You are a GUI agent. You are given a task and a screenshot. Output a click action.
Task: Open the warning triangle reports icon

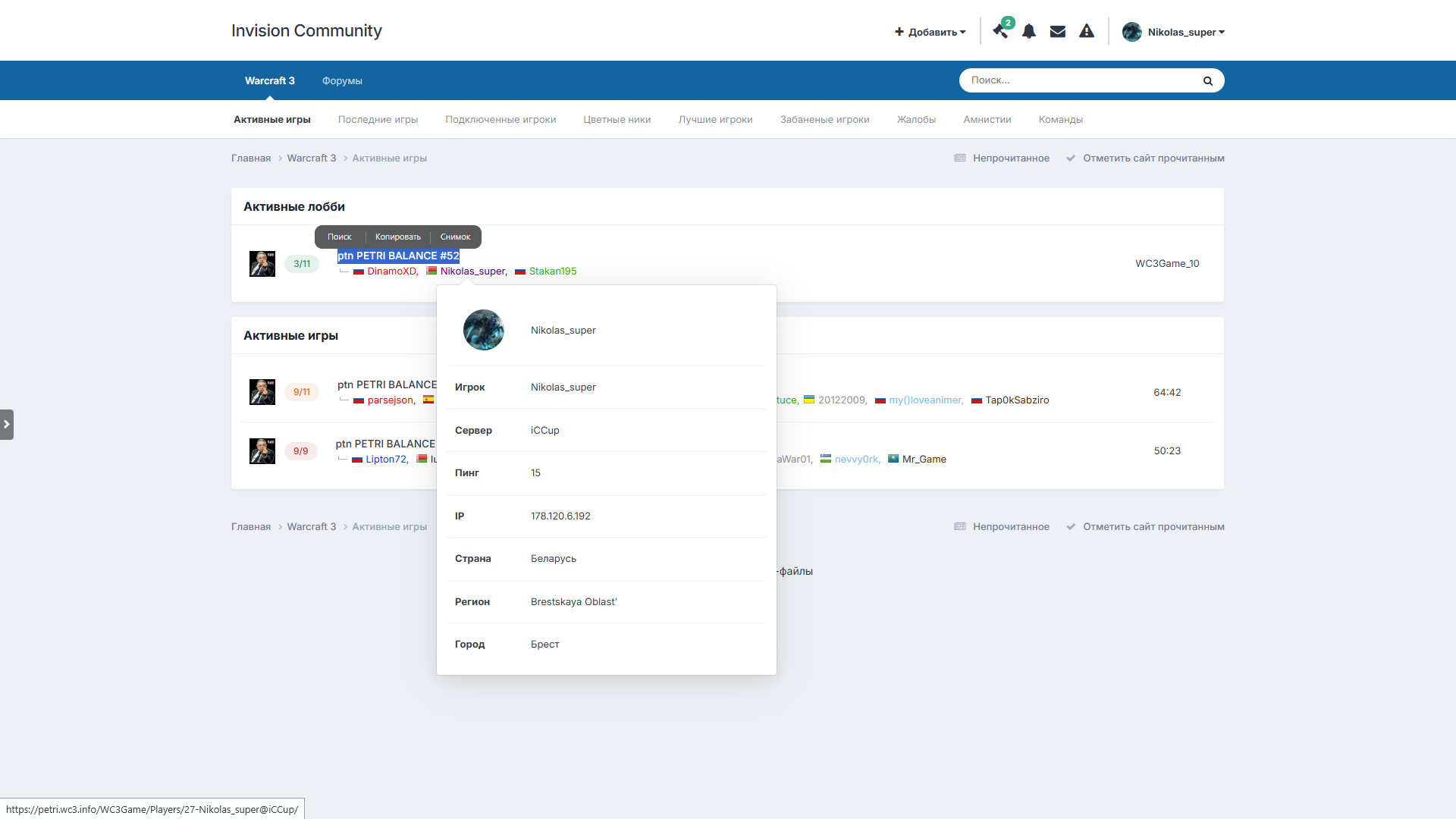pyautogui.click(x=1087, y=31)
